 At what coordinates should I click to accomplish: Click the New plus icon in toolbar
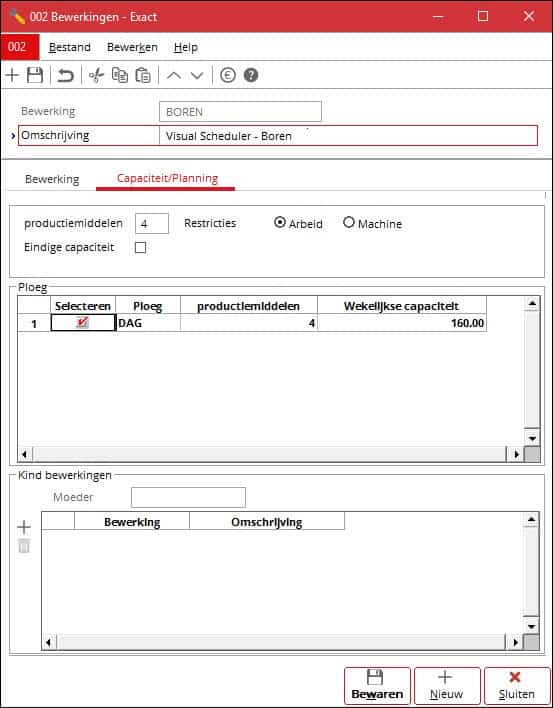pos(12,75)
